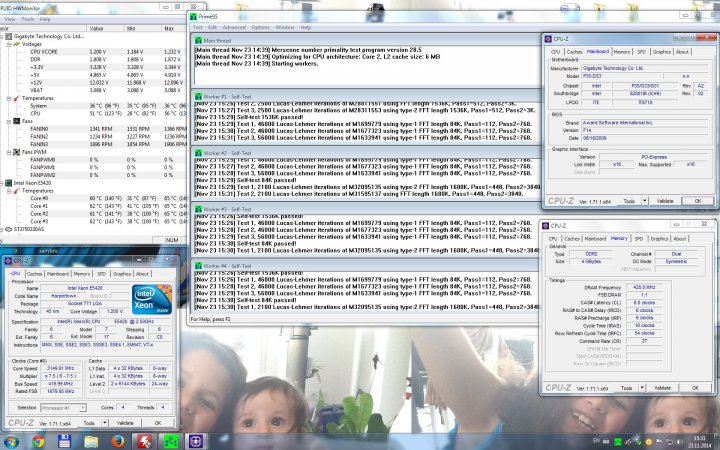The width and height of the screenshot is (720, 450).
Task: Click OK in CPU-Z Memory window
Action: point(695,388)
